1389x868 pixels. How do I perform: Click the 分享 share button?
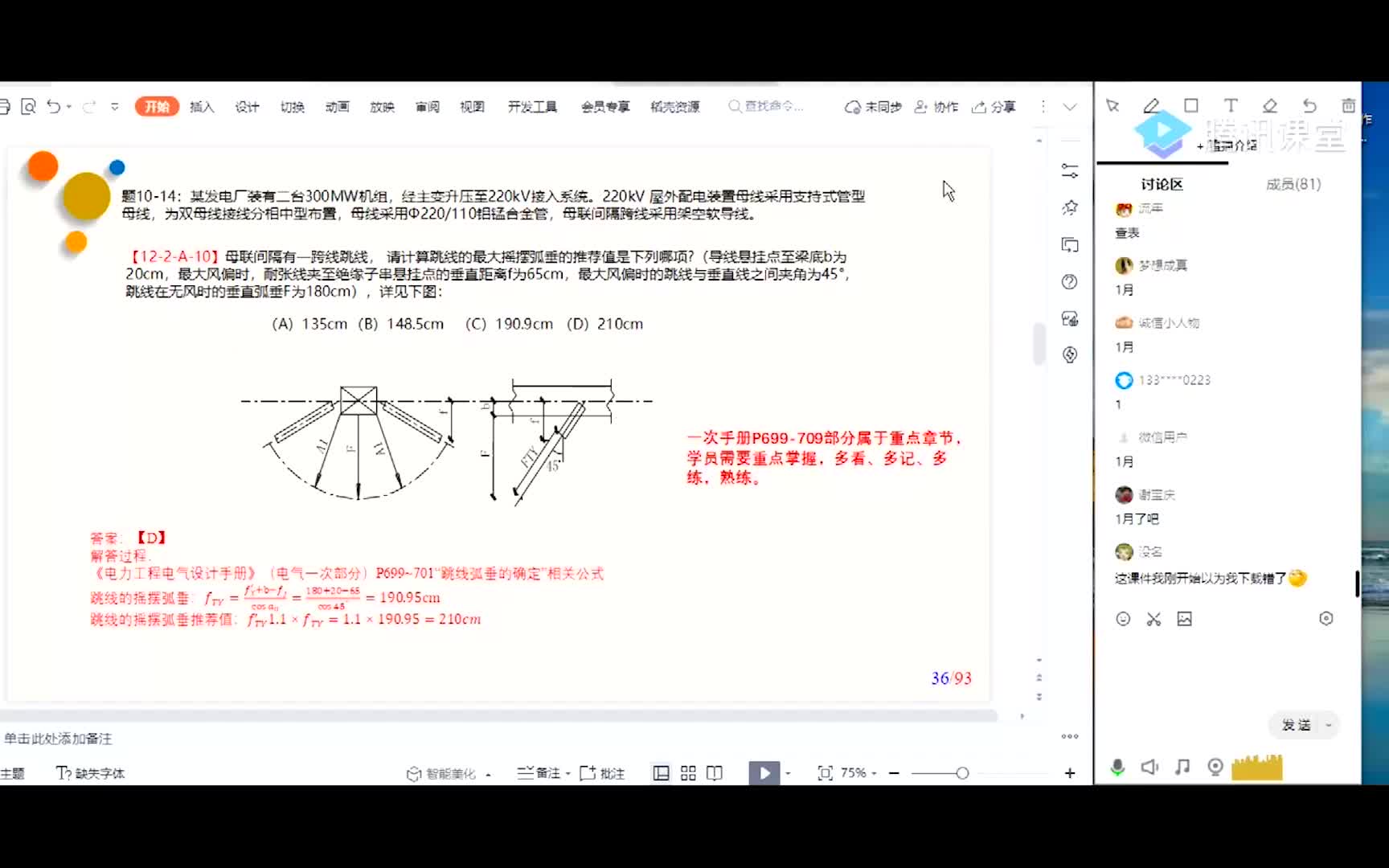point(994,107)
